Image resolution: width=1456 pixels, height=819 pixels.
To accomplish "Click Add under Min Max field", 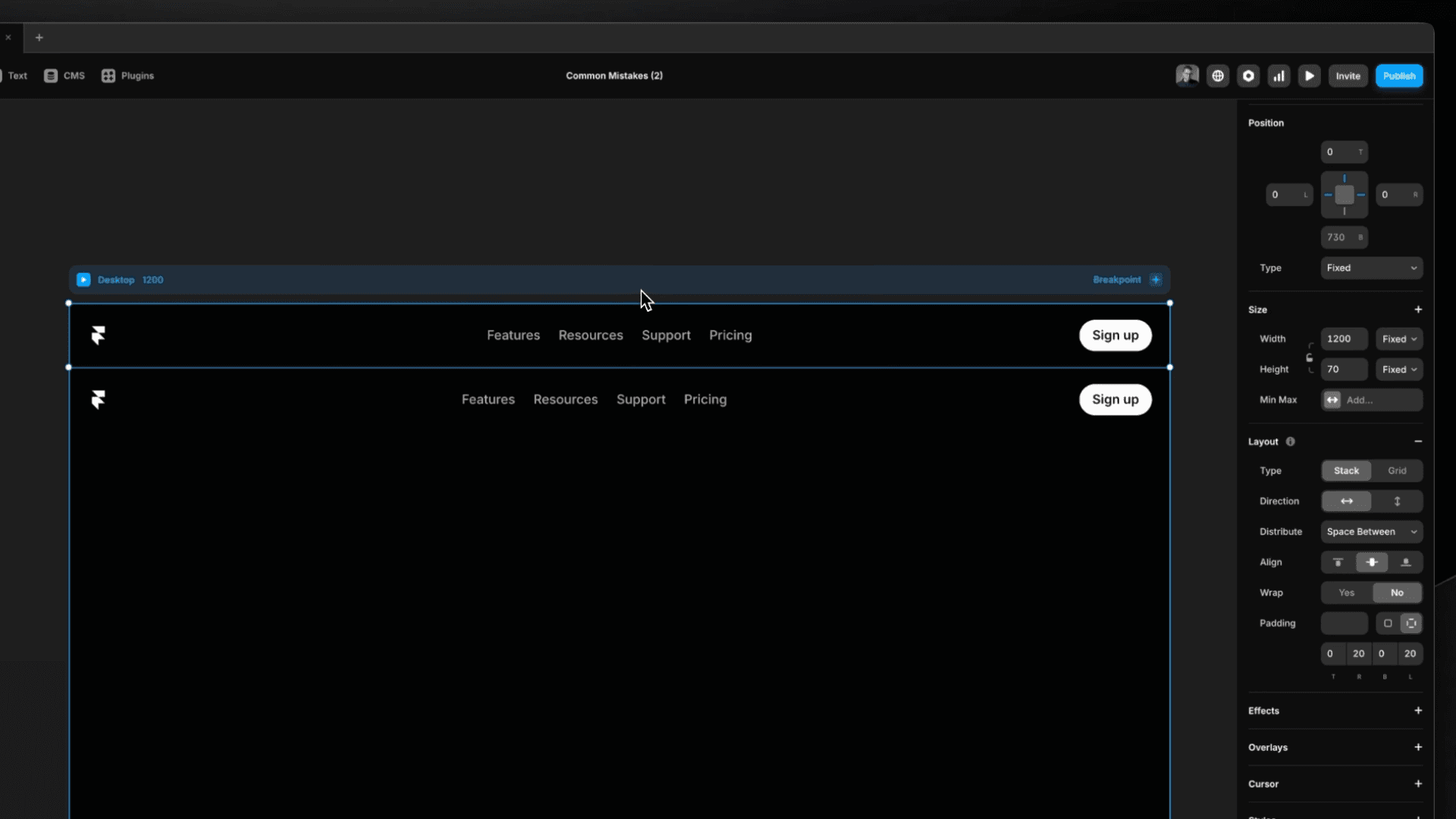I will 1385,399.
